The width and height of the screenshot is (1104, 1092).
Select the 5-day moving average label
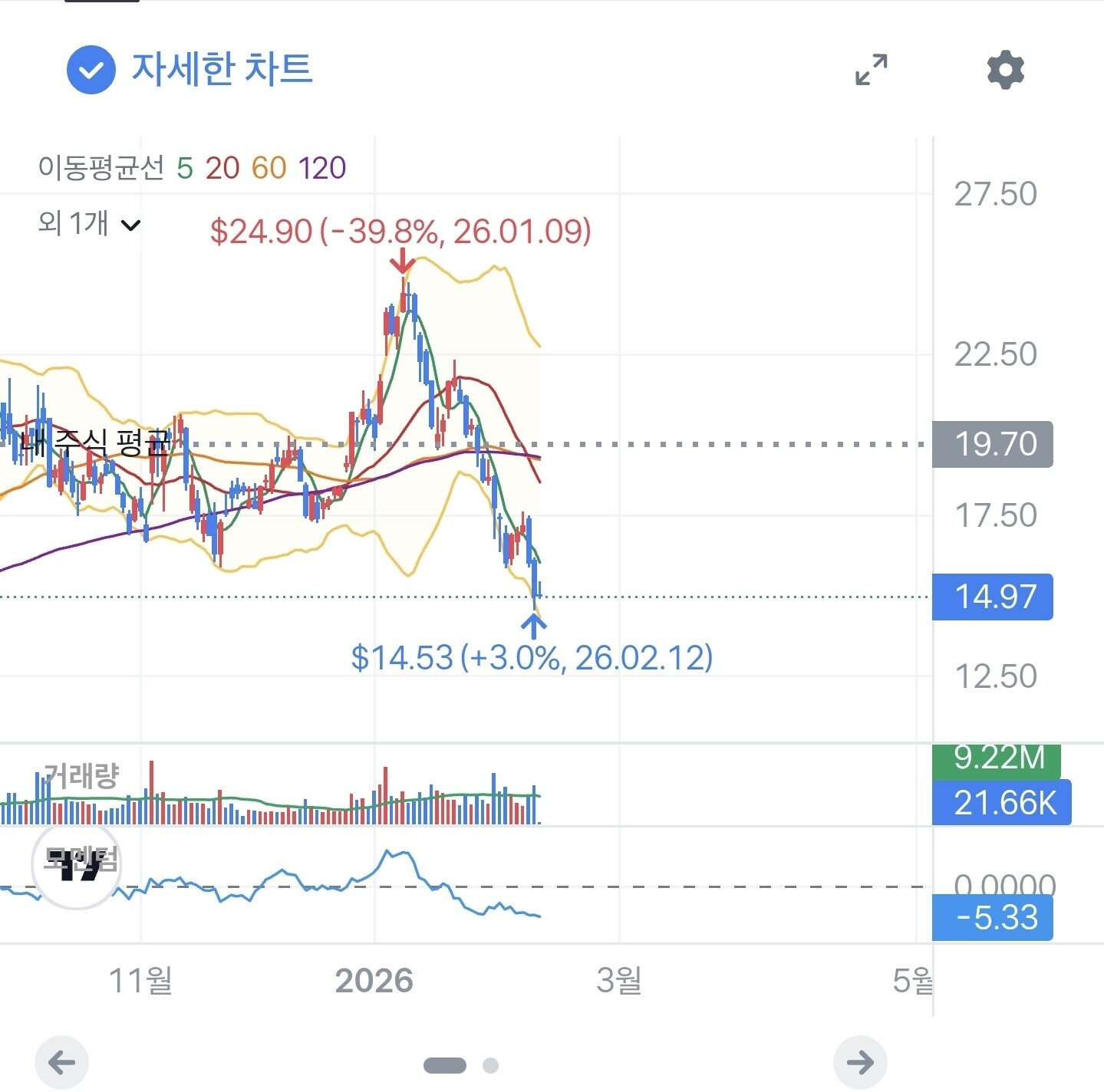coord(184,168)
